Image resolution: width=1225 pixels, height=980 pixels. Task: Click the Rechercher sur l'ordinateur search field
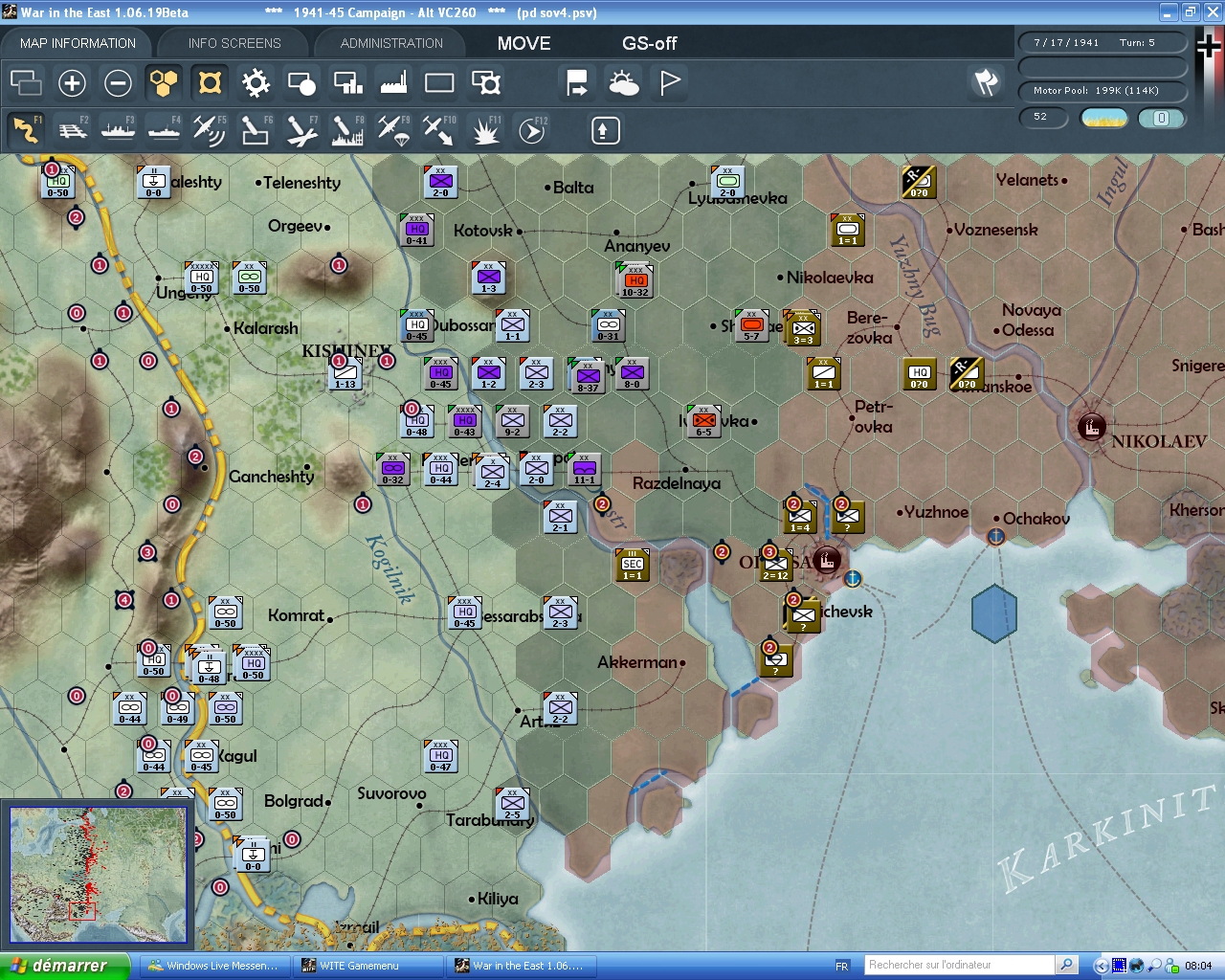[958, 965]
